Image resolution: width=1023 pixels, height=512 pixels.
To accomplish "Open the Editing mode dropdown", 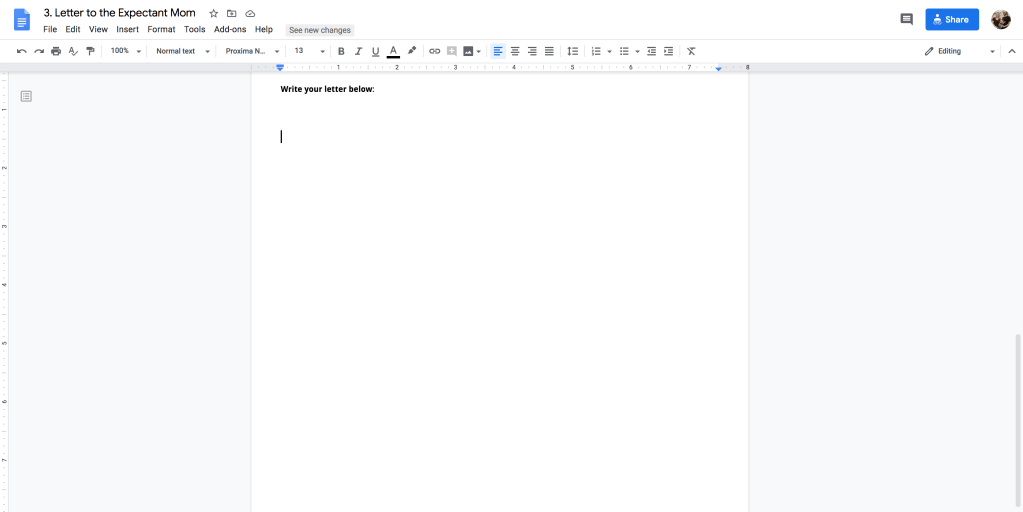I will pyautogui.click(x=959, y=51).
